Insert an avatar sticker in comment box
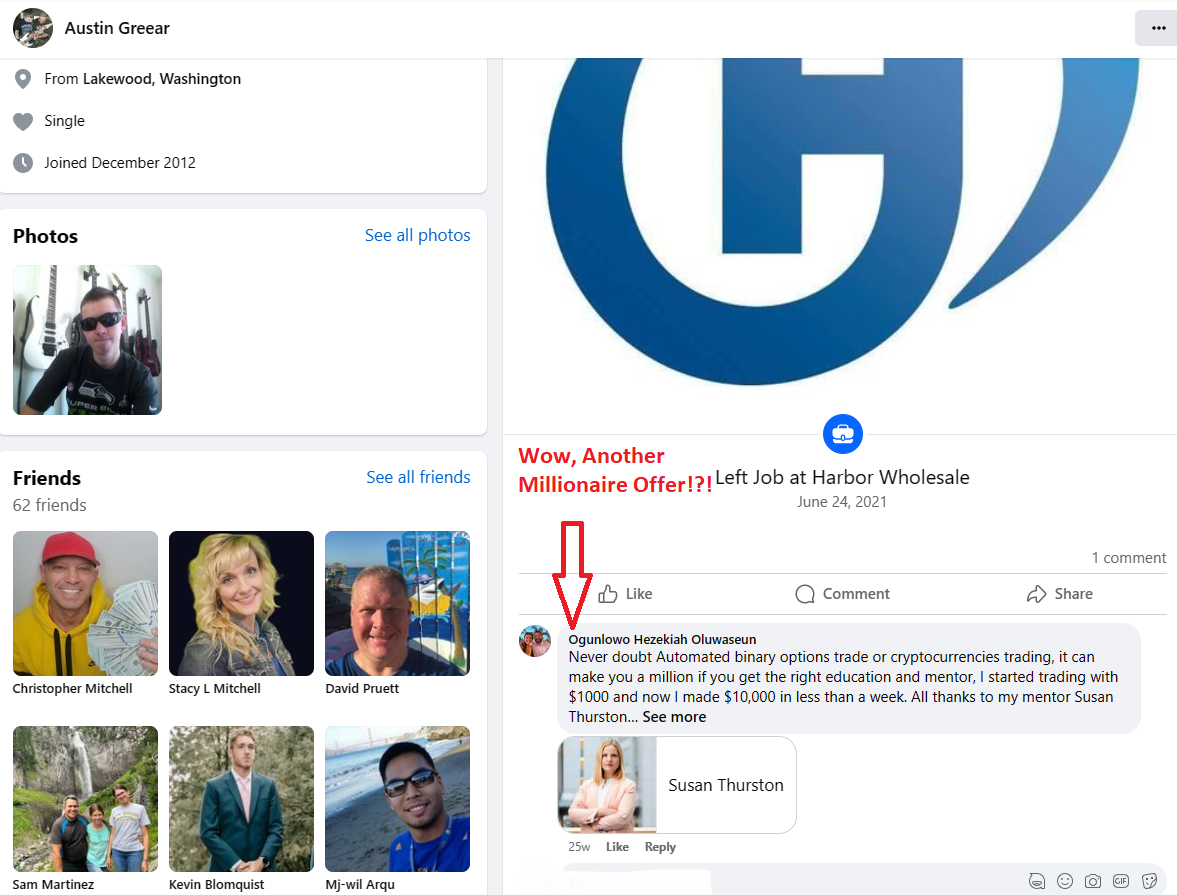1177x895 pixels. (x=1037, y=881)
